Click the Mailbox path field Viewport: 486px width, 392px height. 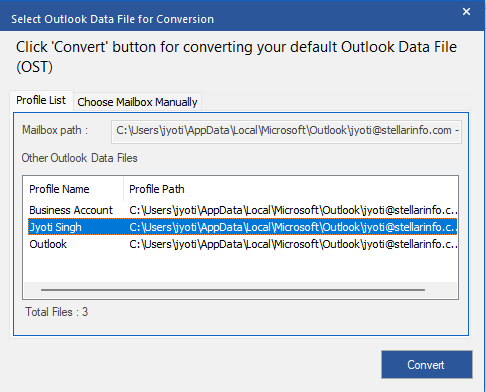click(286, 131)
